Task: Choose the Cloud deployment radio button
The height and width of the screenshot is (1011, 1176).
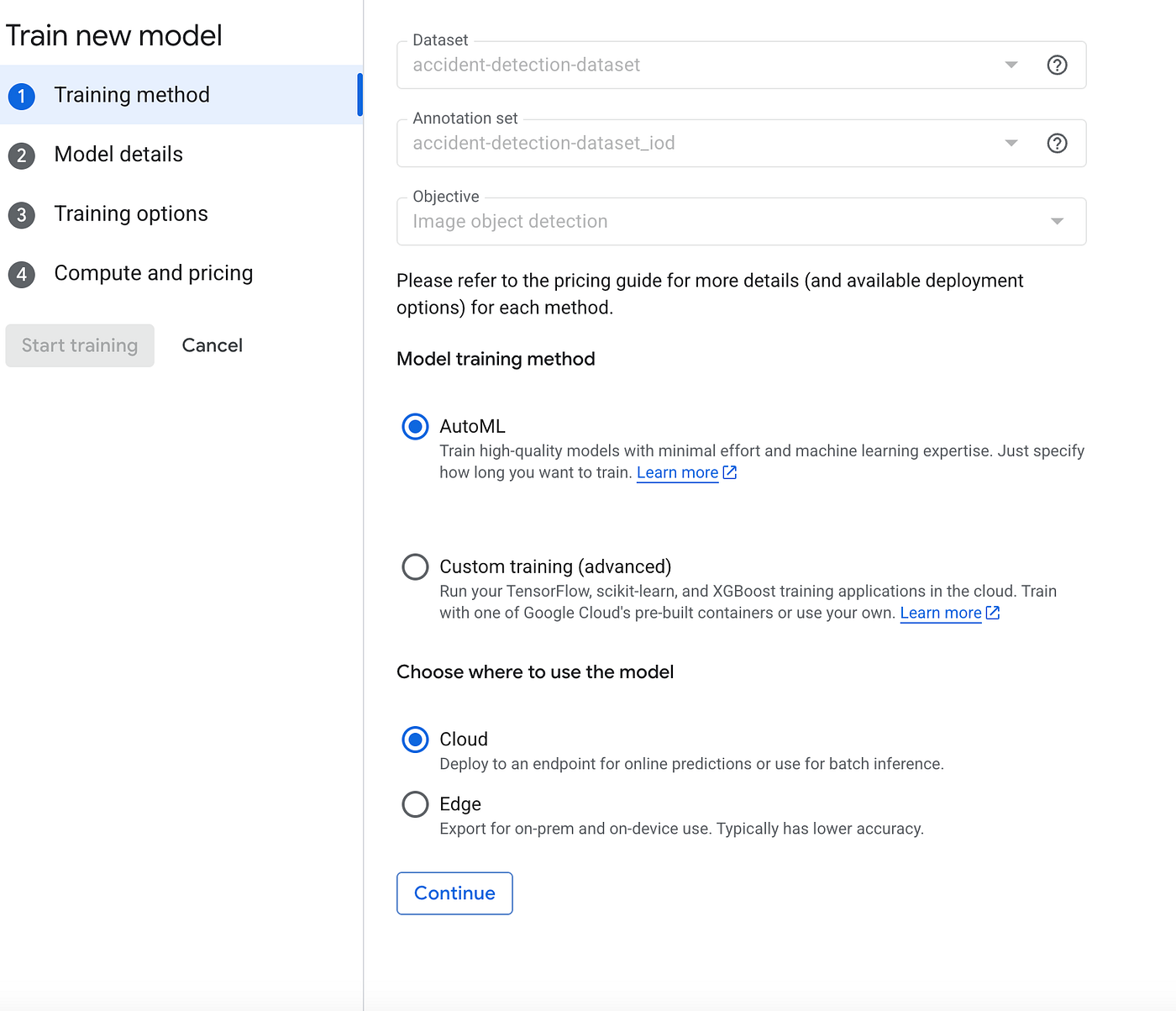Action: pyautogui.click(x=415, y=740)
